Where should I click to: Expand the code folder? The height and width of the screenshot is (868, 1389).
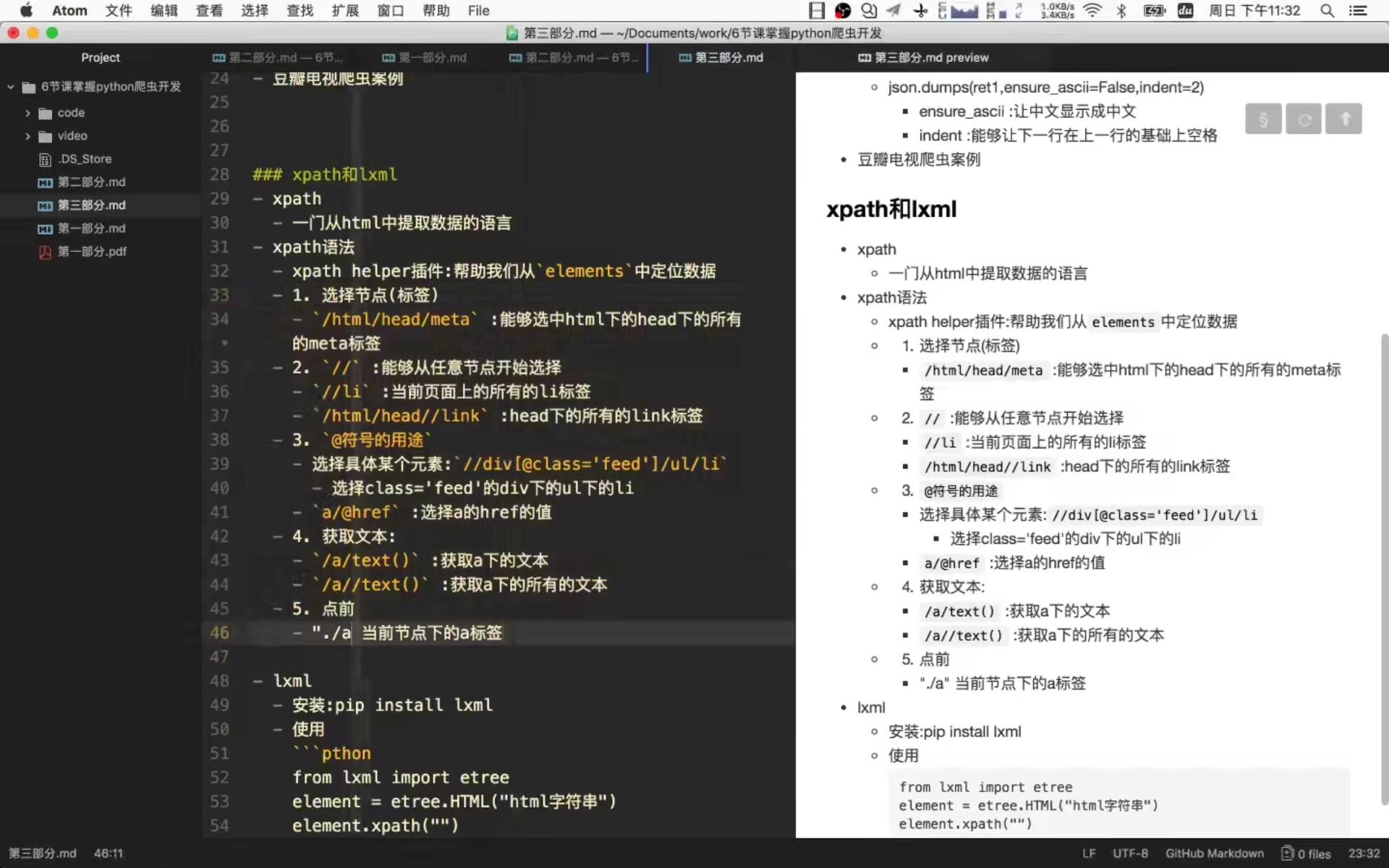click(x=27, y=113)
